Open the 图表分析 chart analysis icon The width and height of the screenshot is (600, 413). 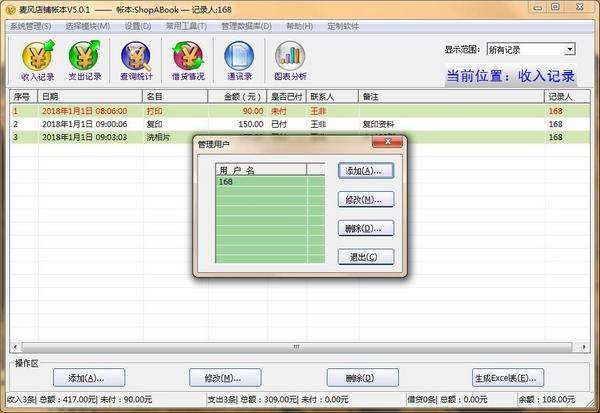point(290,59)
